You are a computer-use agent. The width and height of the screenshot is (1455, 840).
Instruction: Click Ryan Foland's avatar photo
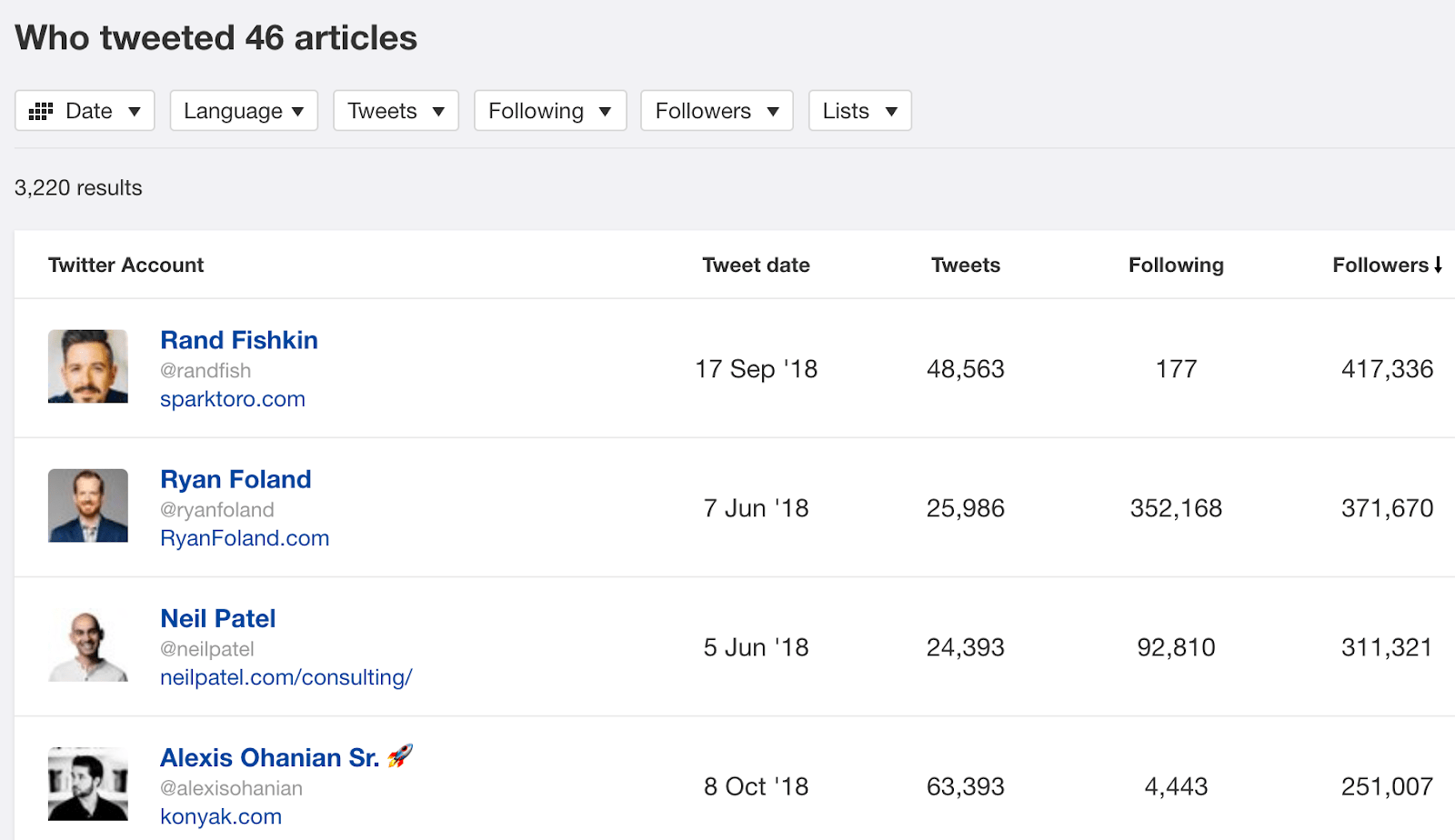click(x=88, y=505)
